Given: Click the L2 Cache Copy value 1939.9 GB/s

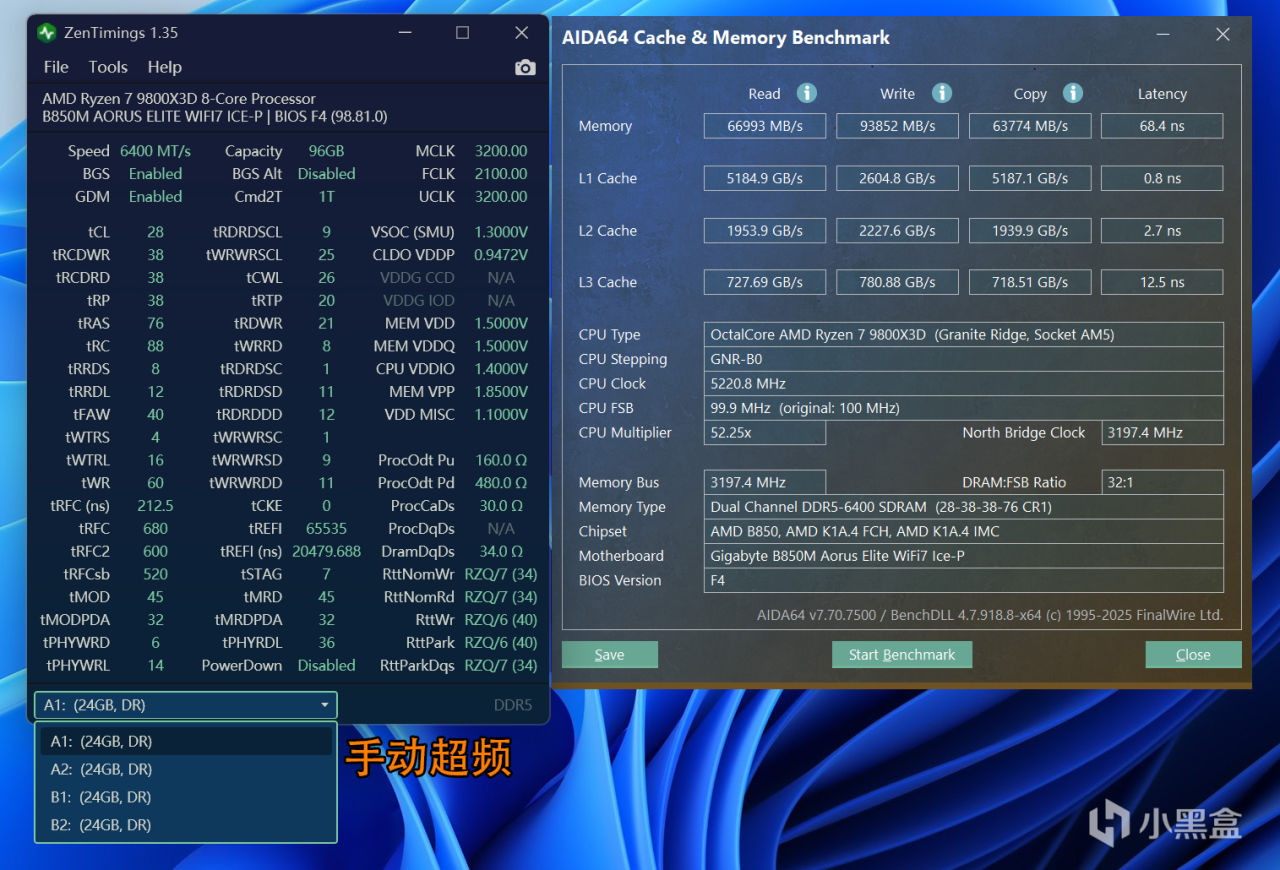Looking at the screenshot, I should click(x=1030, y=230).
